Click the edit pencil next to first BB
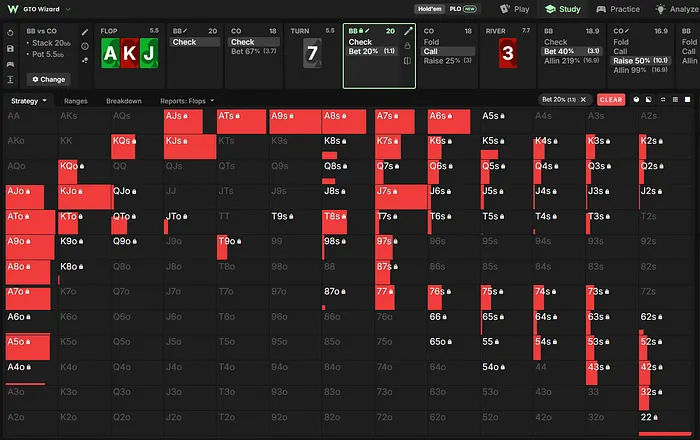700x440 pixels. [185, 31]
